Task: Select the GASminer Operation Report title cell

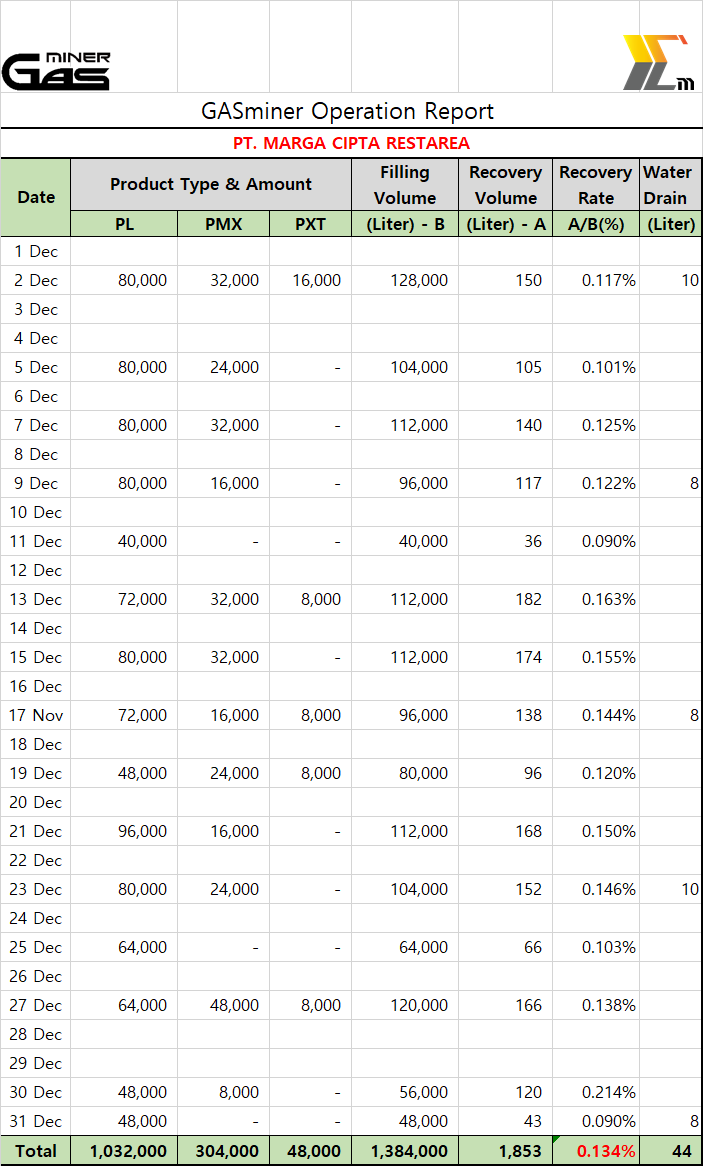Action: 348,111
